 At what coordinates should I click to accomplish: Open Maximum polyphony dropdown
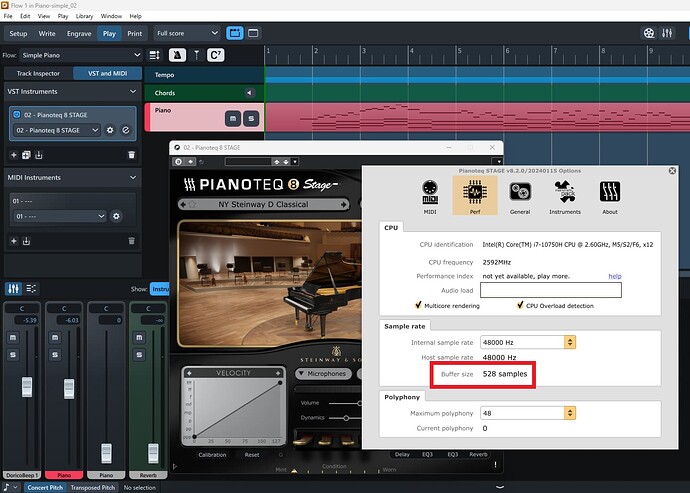point(528,413)
